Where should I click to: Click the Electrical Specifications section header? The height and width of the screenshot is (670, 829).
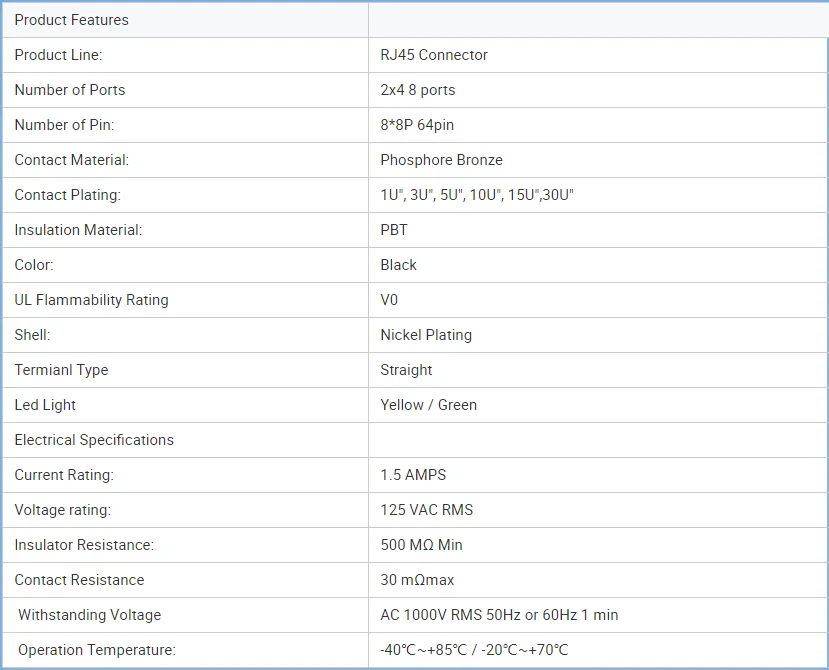[94, 440]
